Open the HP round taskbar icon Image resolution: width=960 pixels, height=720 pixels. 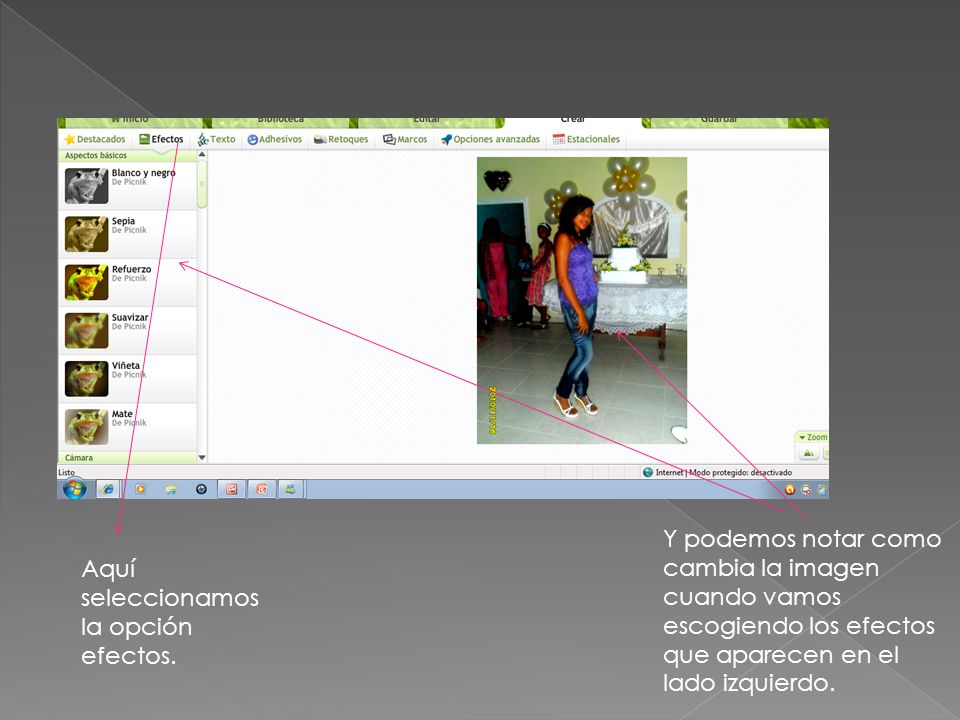[x=201, y=489]
